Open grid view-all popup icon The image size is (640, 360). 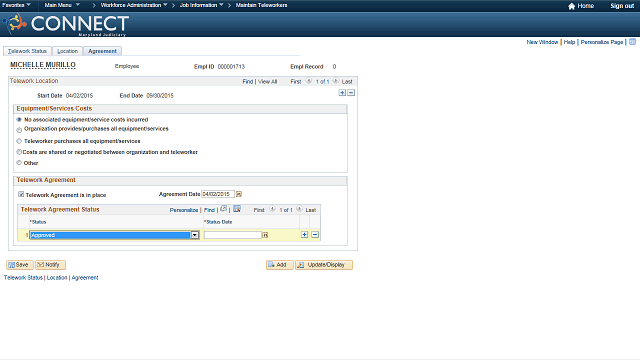pos(223,209)
